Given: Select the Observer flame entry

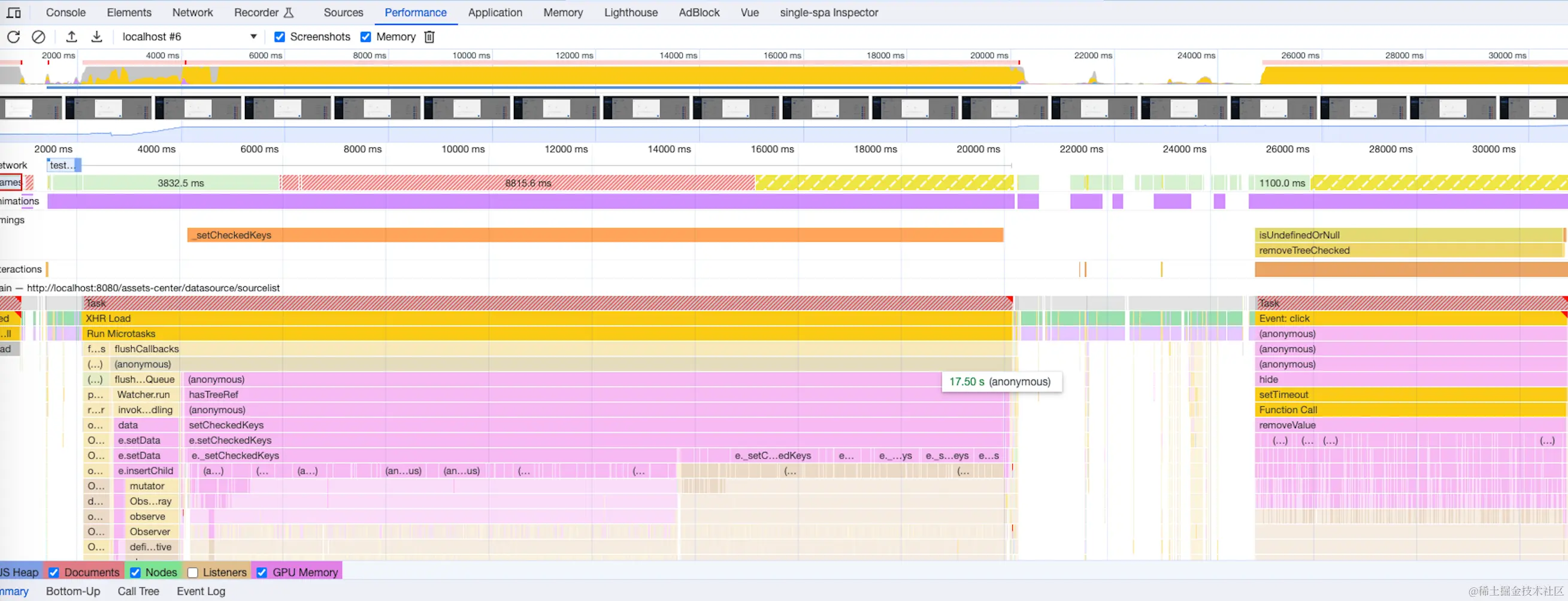Looking at the screenshot, I should [x=152, y=531].
